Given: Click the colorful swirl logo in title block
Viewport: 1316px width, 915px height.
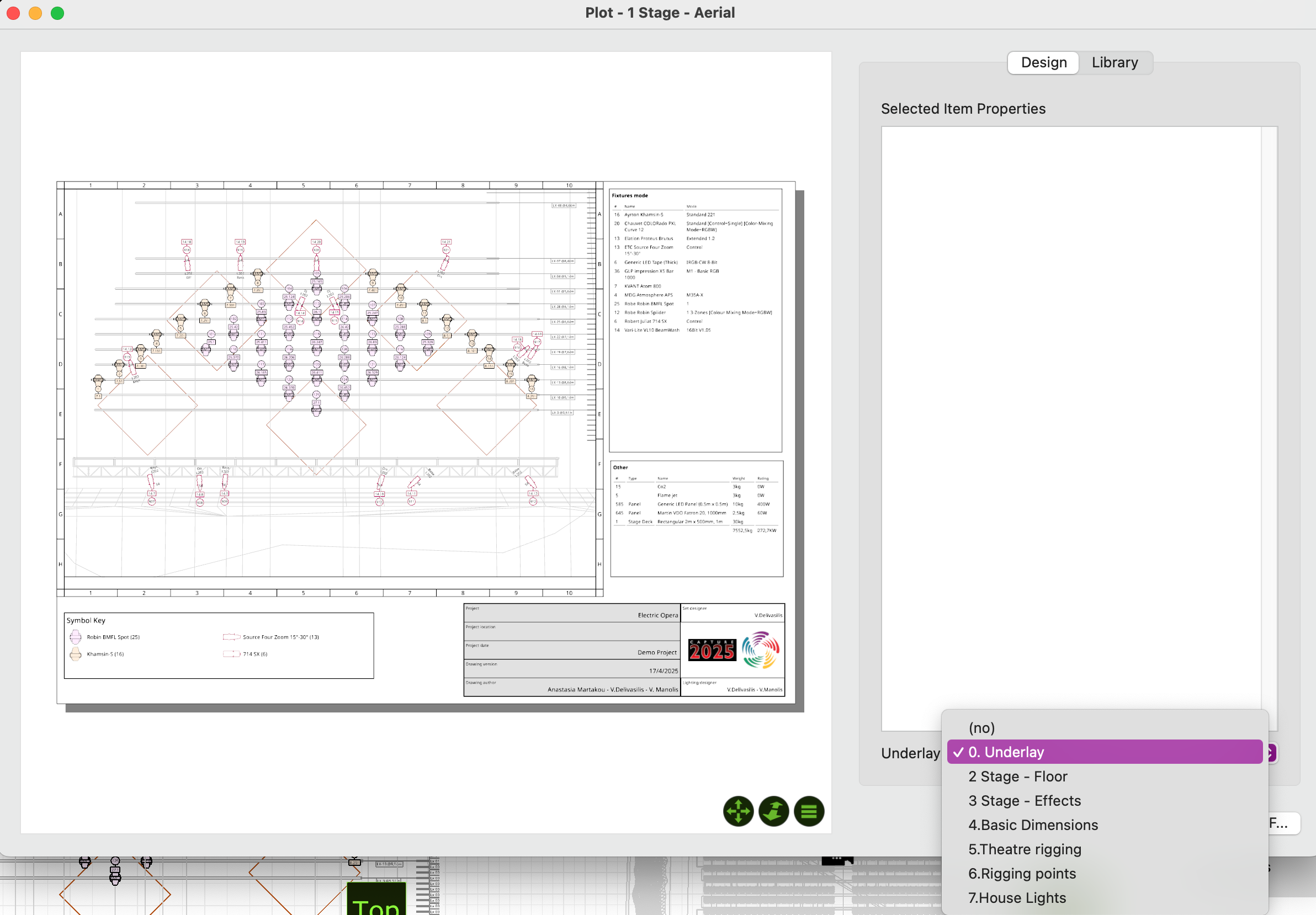Looking at the screenshot, I should (x=761, y=650).
